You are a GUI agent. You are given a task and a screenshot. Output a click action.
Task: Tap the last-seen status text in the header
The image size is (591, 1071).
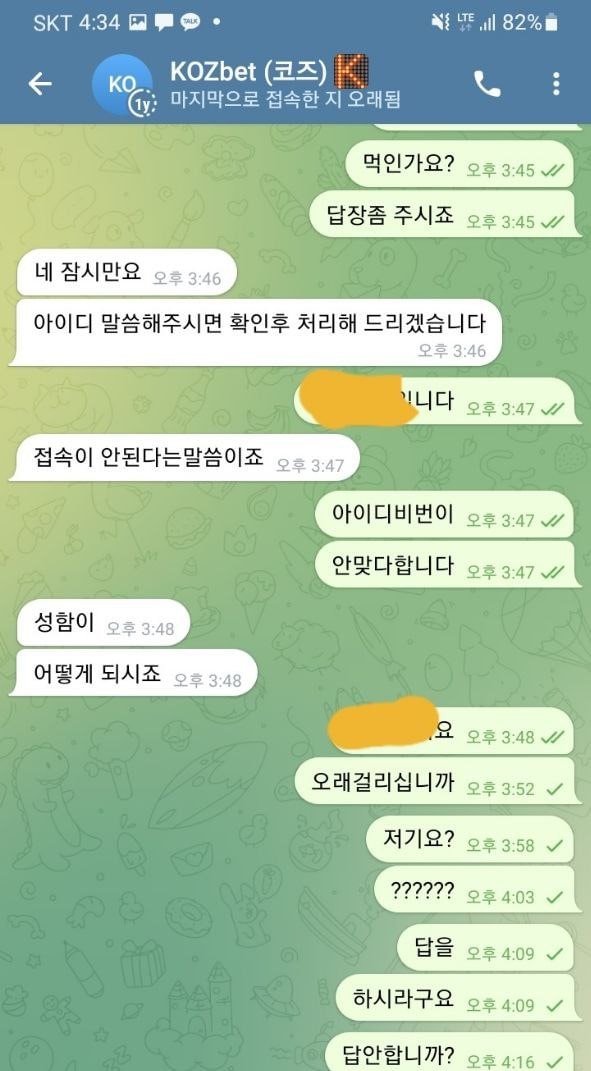point(284,100)
